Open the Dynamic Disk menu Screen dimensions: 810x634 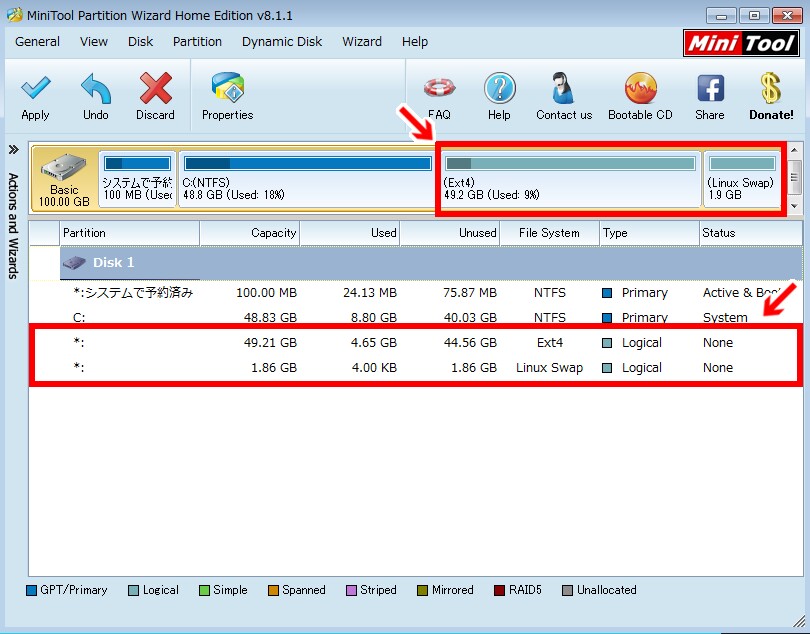(282, 42)
